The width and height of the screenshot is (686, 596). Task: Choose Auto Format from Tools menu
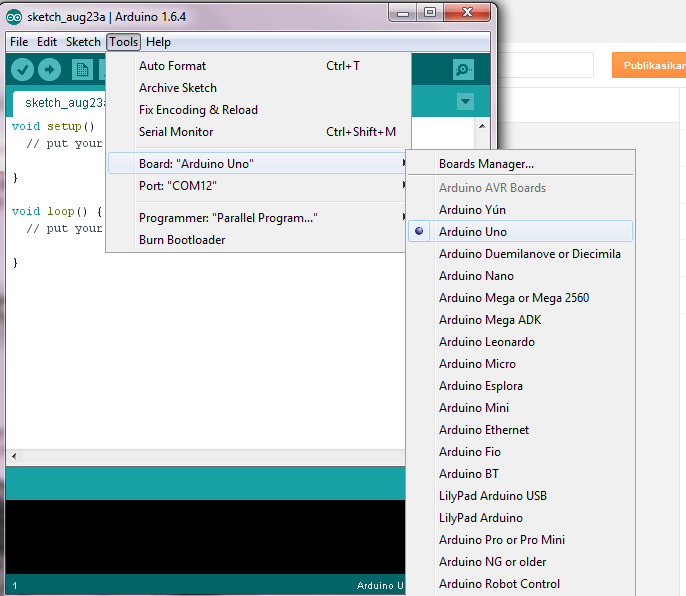point(257,66)
